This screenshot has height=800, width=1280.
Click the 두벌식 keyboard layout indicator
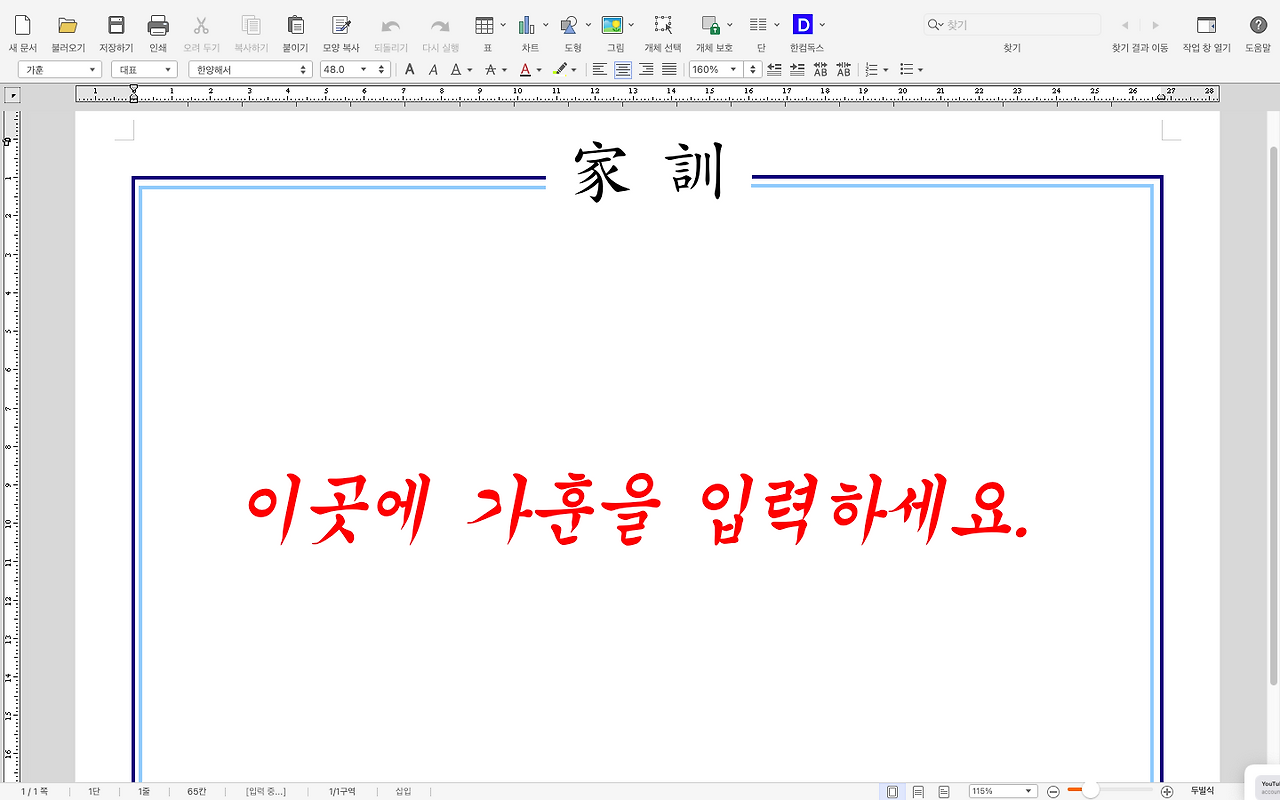tap(1202, 791)
